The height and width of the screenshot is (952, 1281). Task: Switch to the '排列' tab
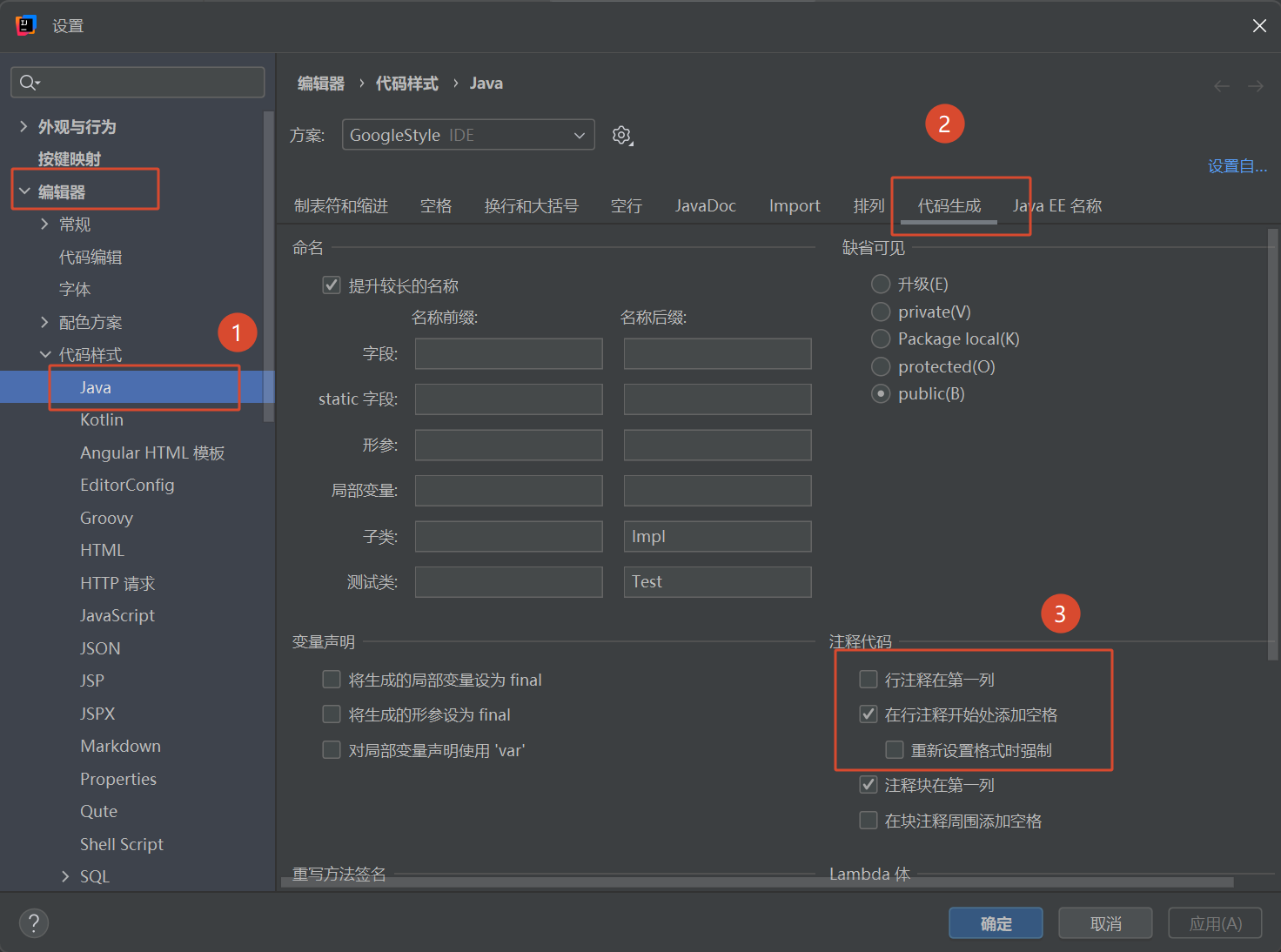pos(869,206)
